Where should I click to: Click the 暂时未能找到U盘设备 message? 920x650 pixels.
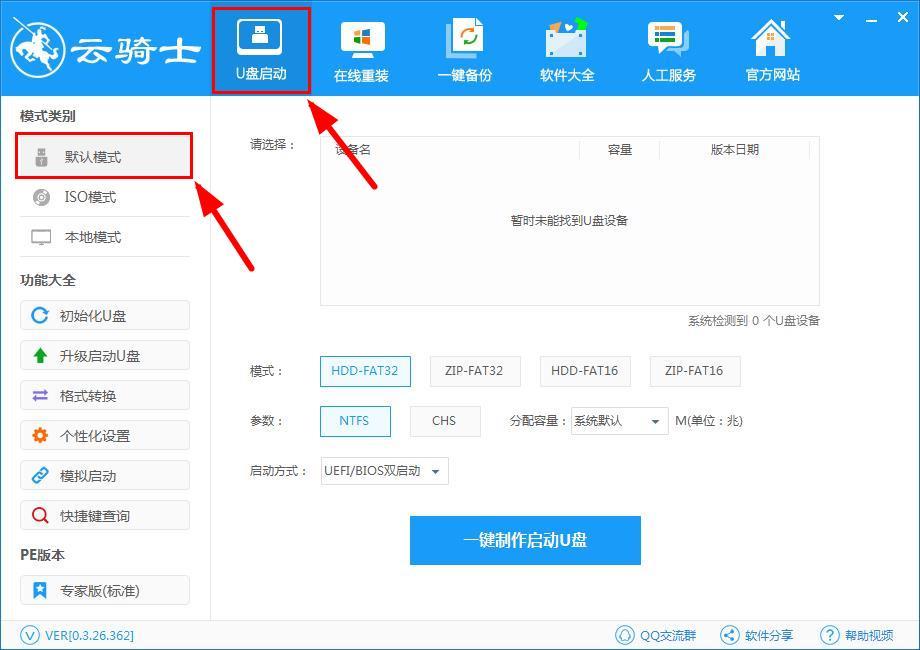pos(569,220)
